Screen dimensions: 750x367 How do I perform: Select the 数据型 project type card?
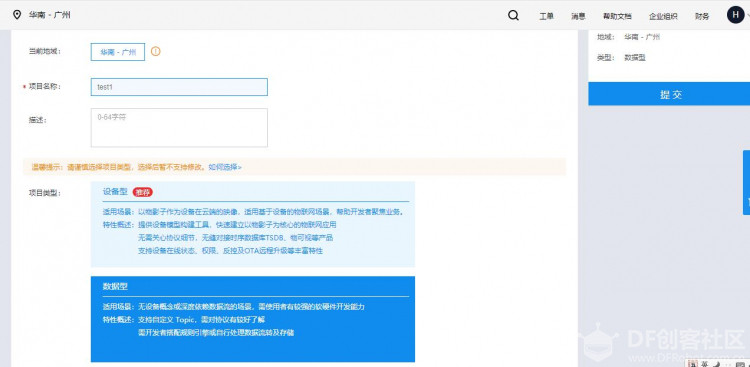[253, 319]
